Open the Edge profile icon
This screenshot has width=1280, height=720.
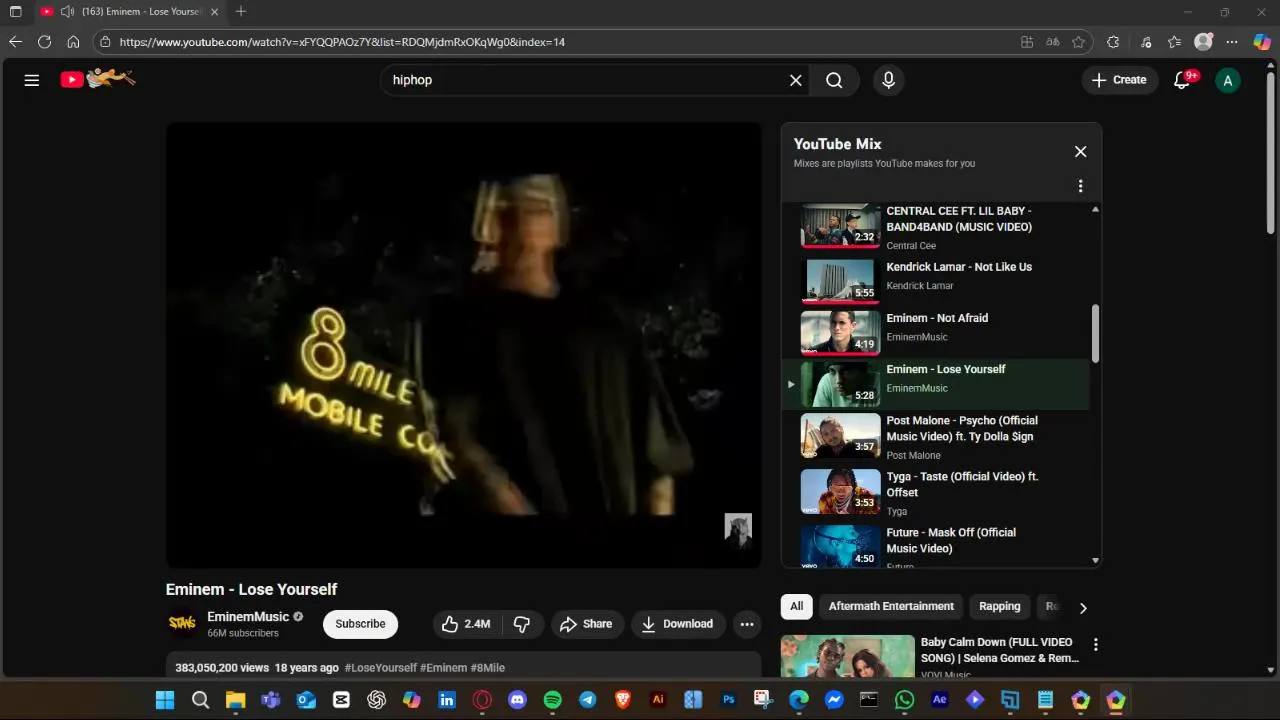click(1203, 42)
